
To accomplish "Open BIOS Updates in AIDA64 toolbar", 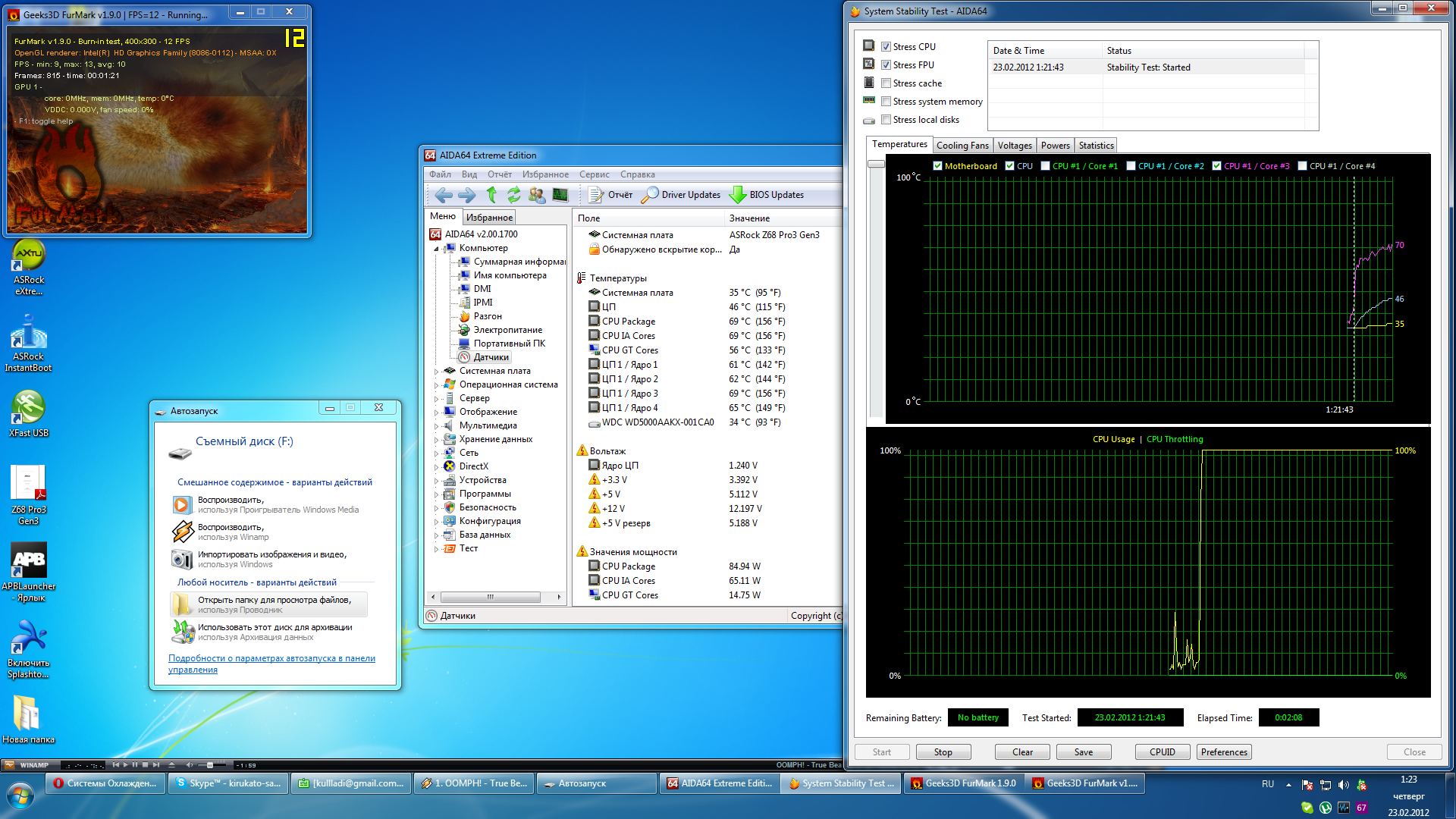I will (767, 195).
